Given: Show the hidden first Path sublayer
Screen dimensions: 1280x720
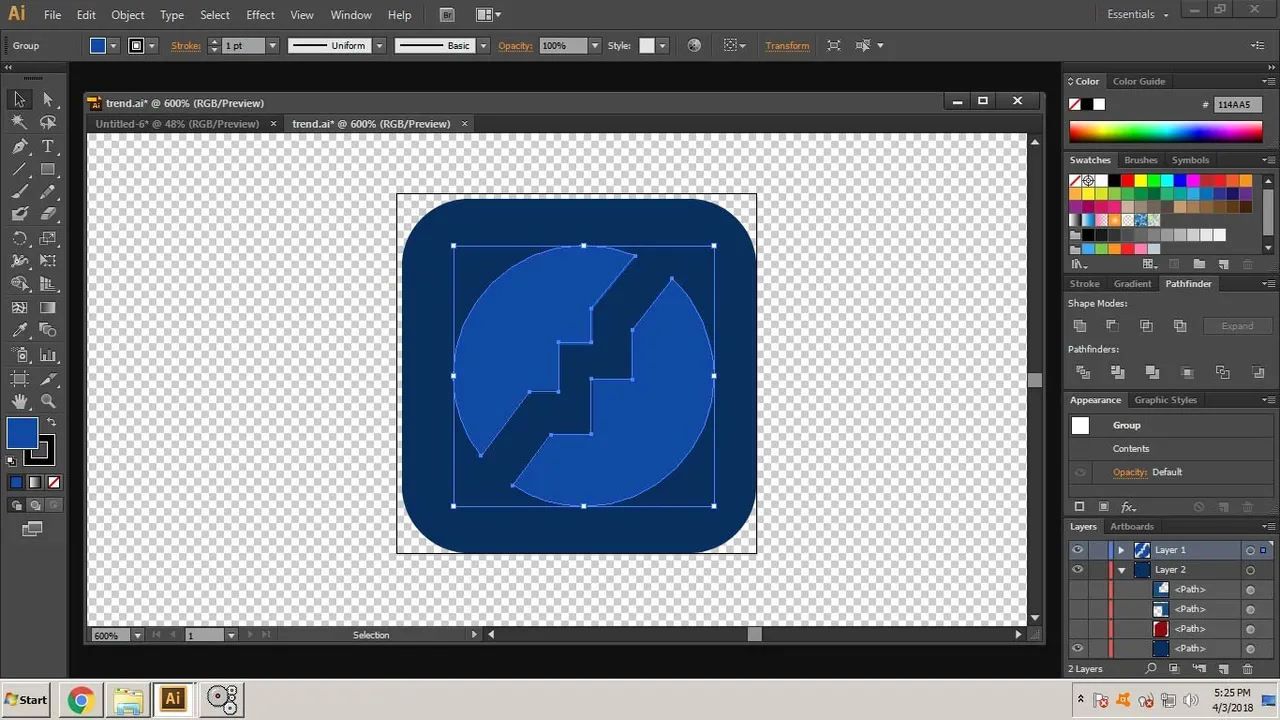Looking at the screenshot, I should (1077, 589).
